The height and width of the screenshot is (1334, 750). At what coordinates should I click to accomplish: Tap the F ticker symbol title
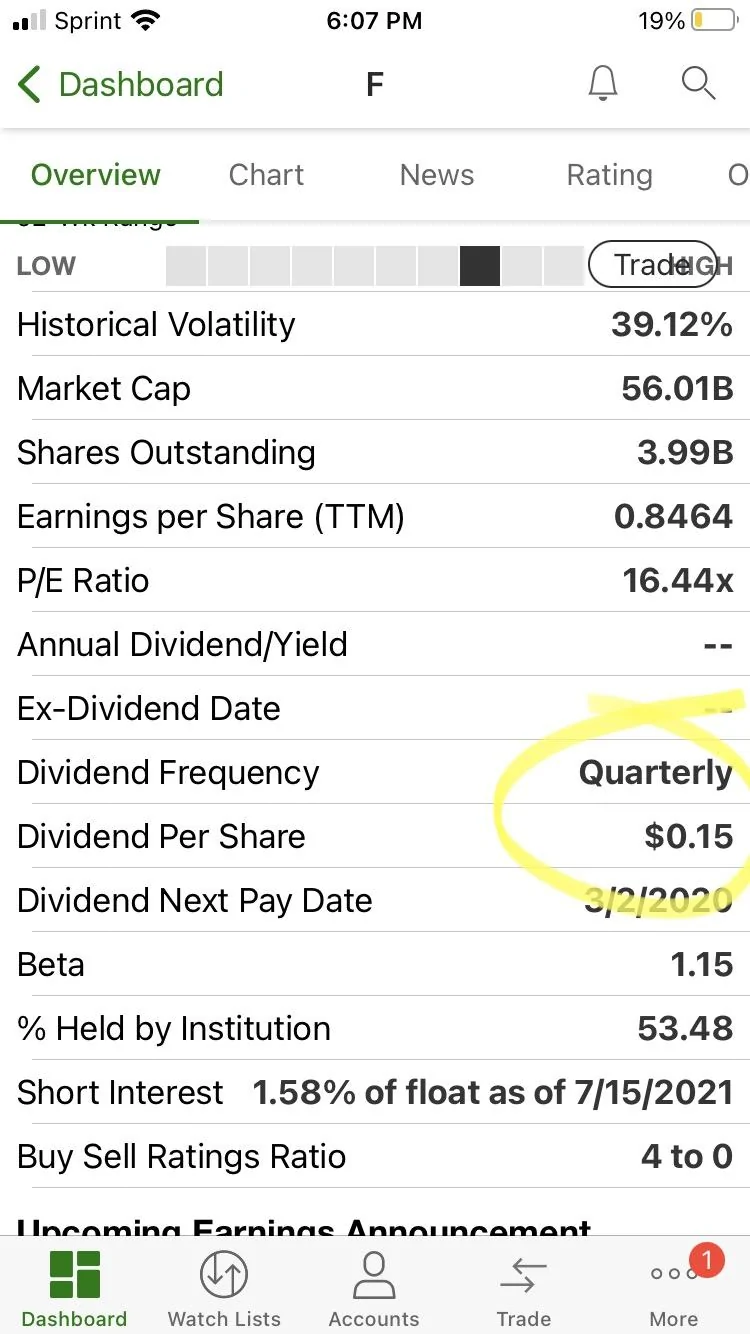point(375,85)
